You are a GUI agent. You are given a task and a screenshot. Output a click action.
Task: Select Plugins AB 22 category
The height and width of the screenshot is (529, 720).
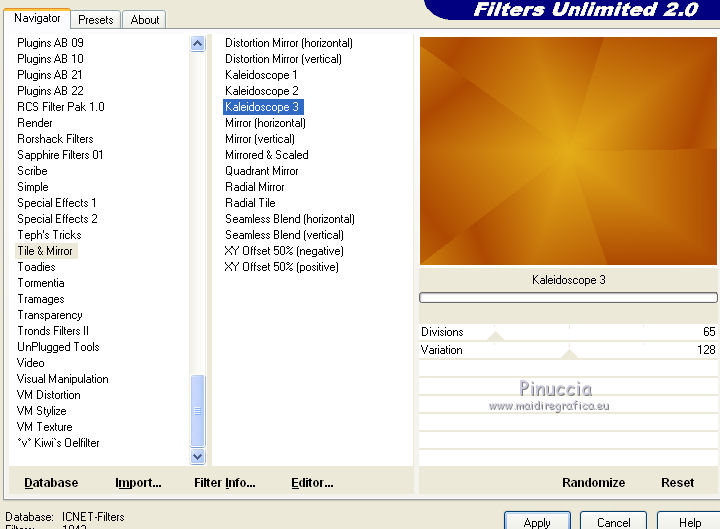(x=51, y=90)
